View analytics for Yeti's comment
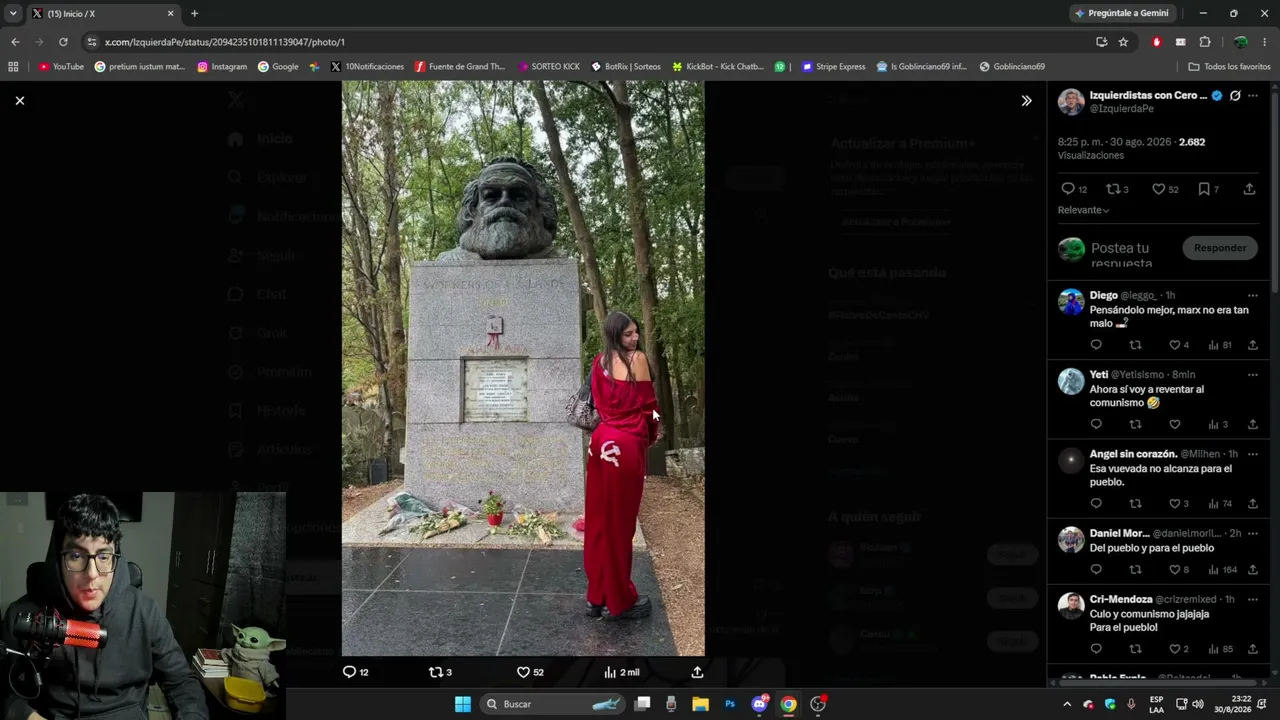Image resolution: width=1280 pixels, height=720 pixels. click(x=1214, y=424)
